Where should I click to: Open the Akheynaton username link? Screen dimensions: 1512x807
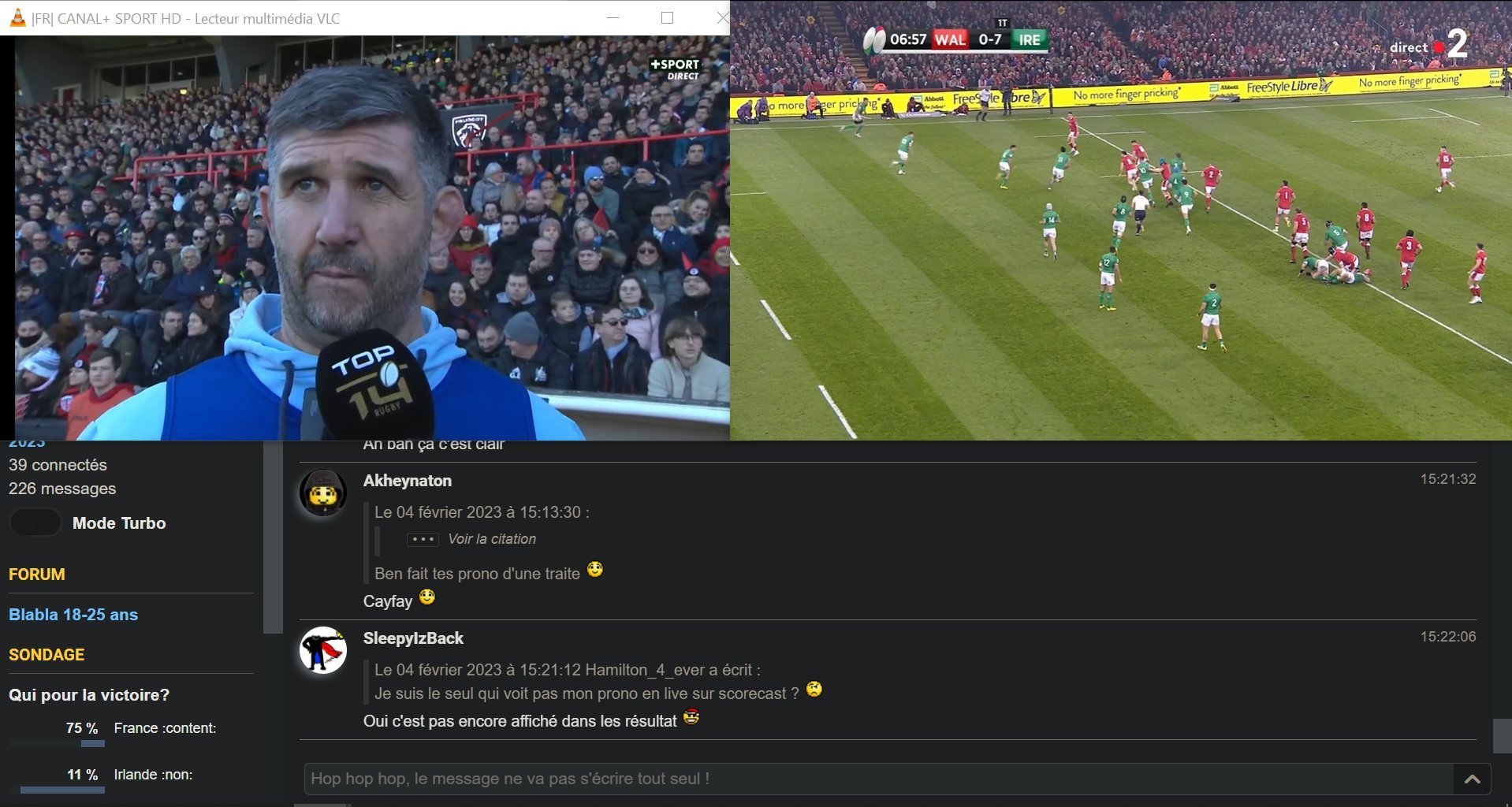pos(408,481)
